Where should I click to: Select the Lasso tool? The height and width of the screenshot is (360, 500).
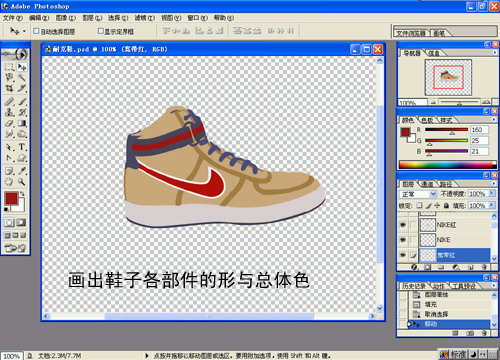9,78
